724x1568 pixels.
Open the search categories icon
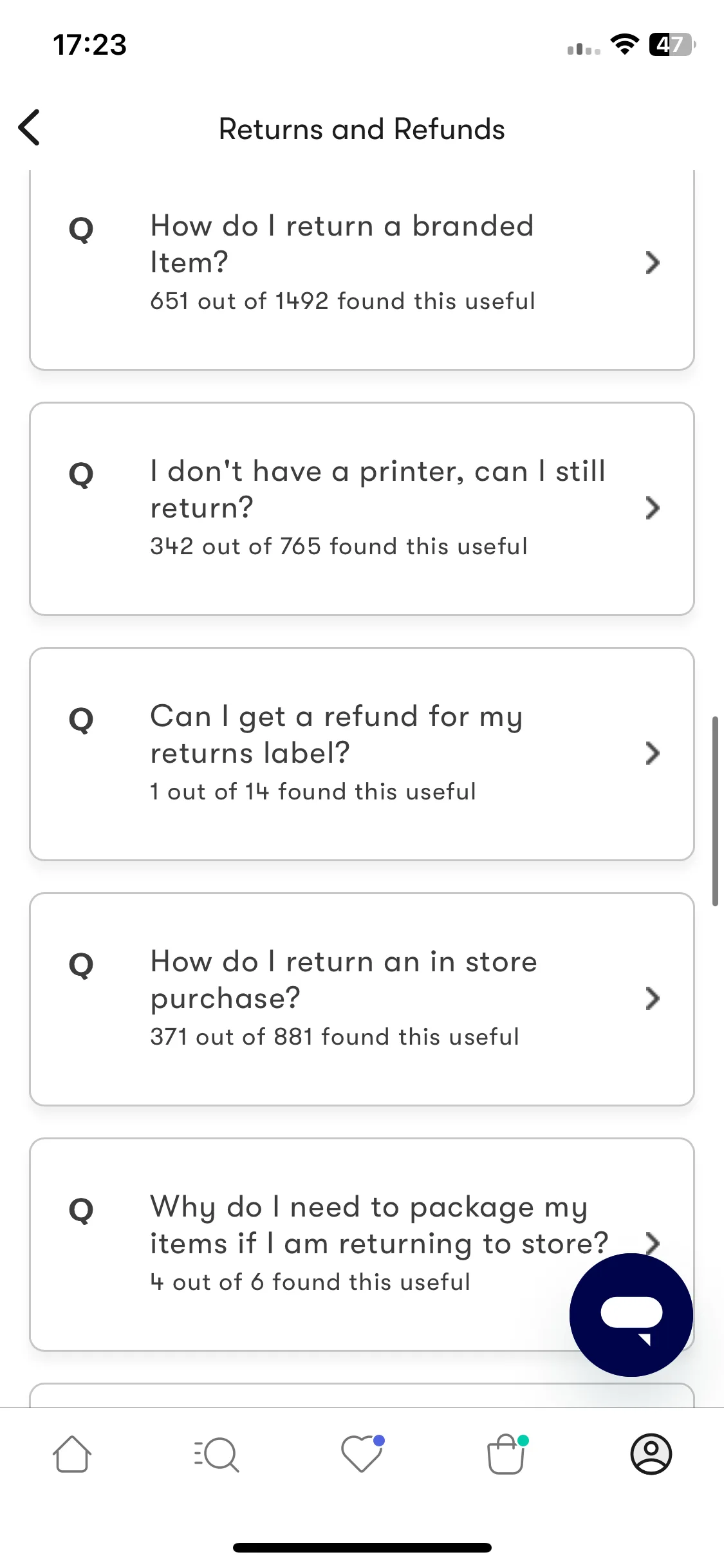[x=216, y=1454]
